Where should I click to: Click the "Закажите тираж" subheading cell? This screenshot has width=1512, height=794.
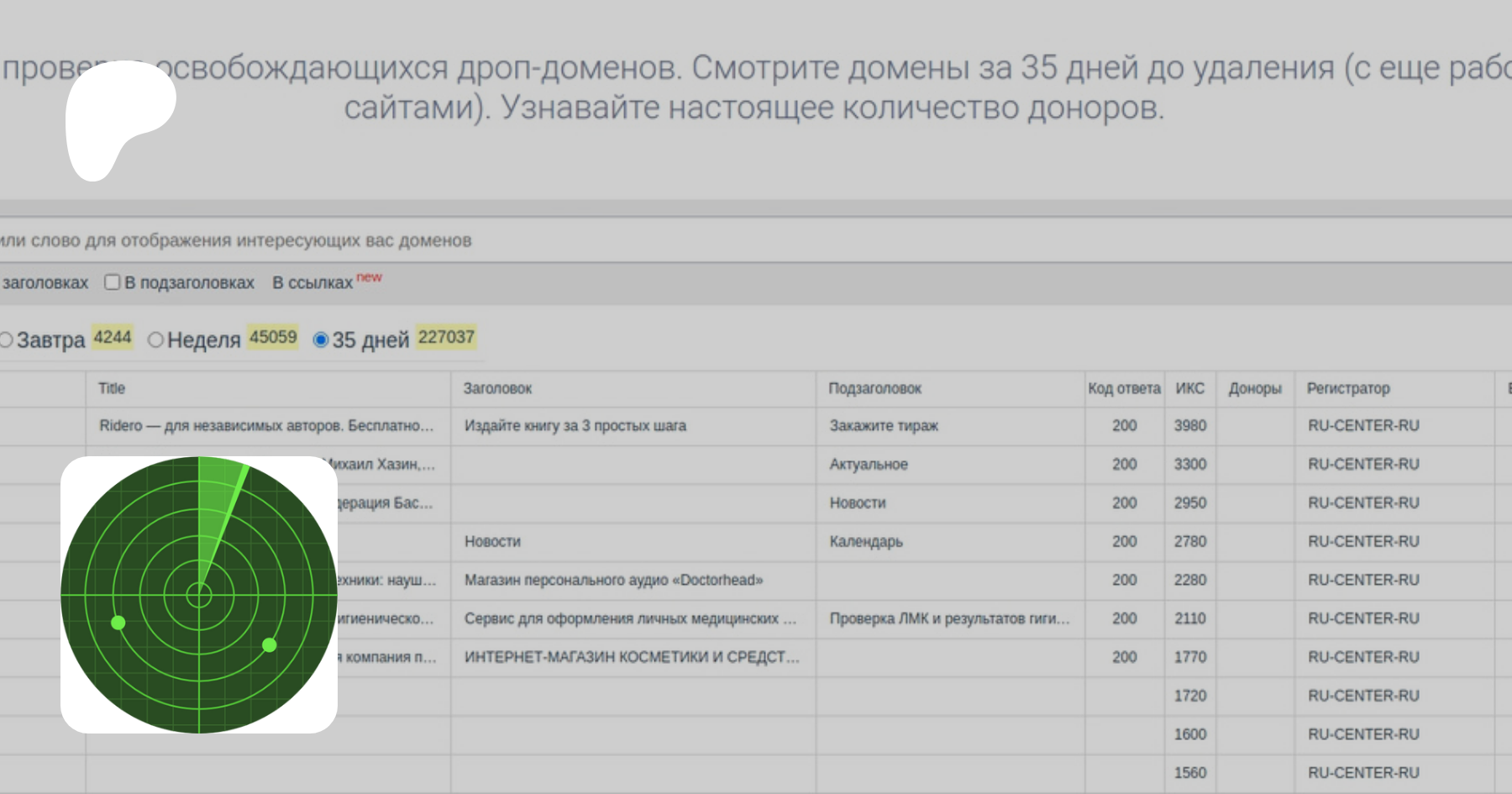884,426
